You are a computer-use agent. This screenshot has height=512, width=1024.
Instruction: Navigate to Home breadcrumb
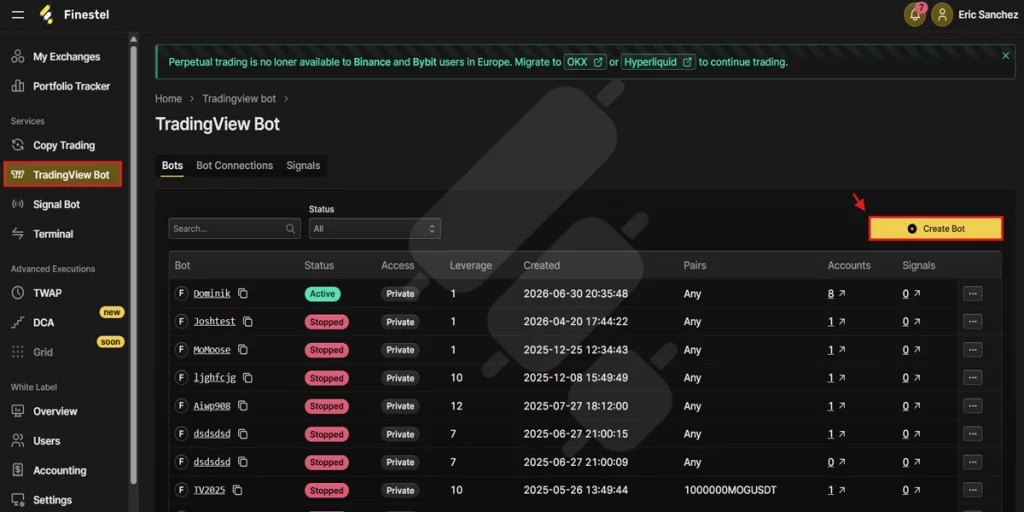coord(168,99)
